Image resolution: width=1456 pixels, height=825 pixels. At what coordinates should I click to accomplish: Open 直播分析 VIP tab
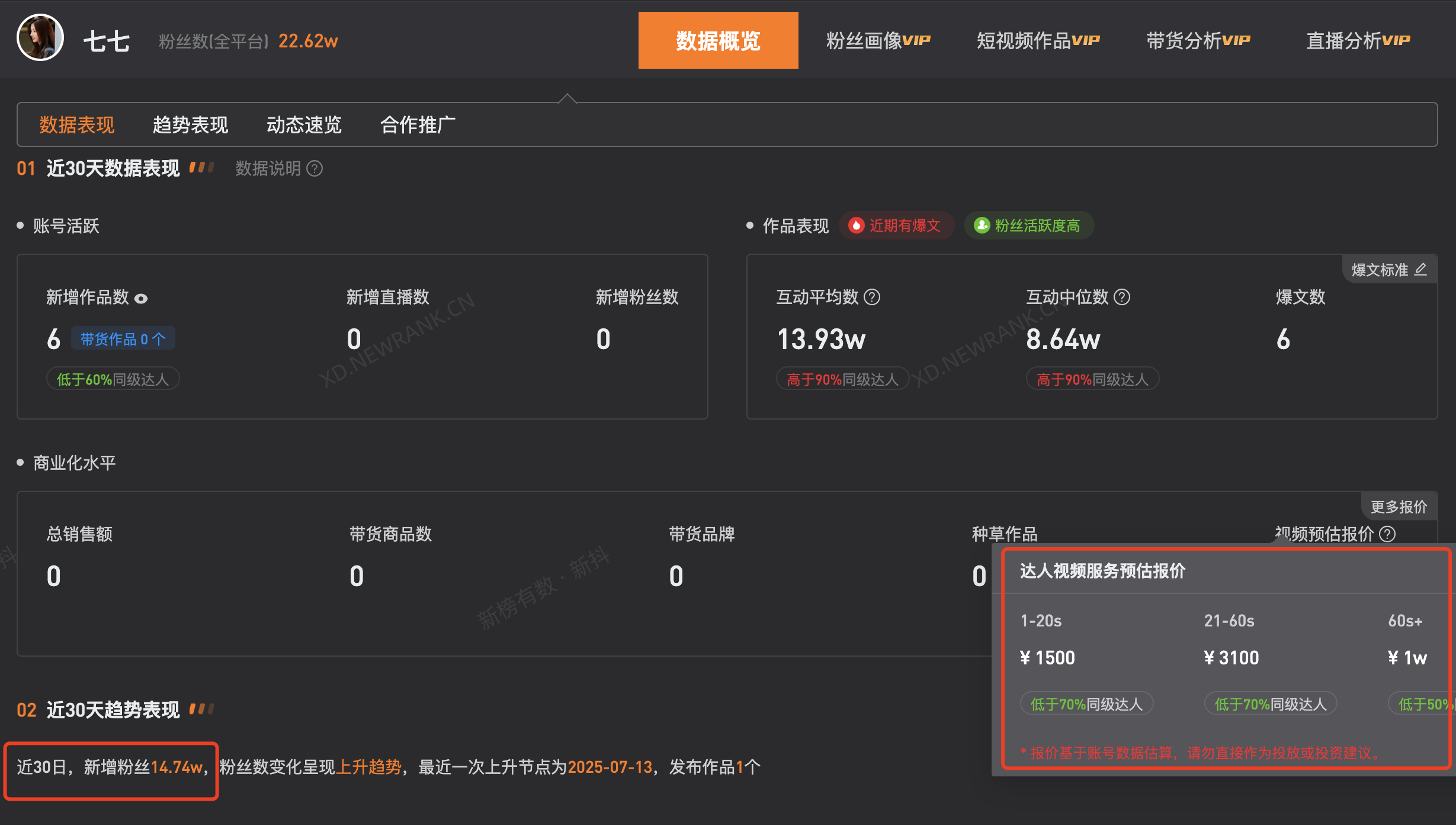tap(1358, 40)
